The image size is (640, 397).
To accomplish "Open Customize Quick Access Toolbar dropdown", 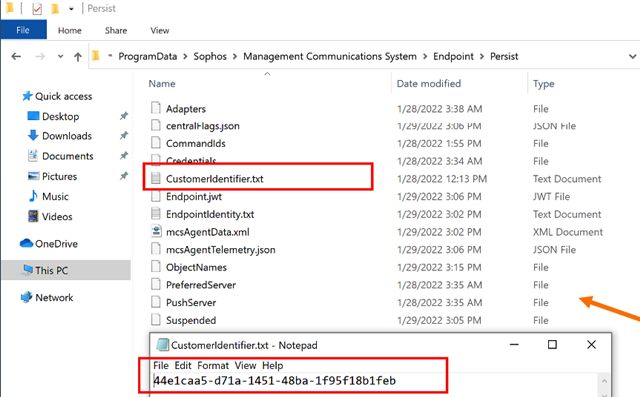I will [x=71, y=9].
